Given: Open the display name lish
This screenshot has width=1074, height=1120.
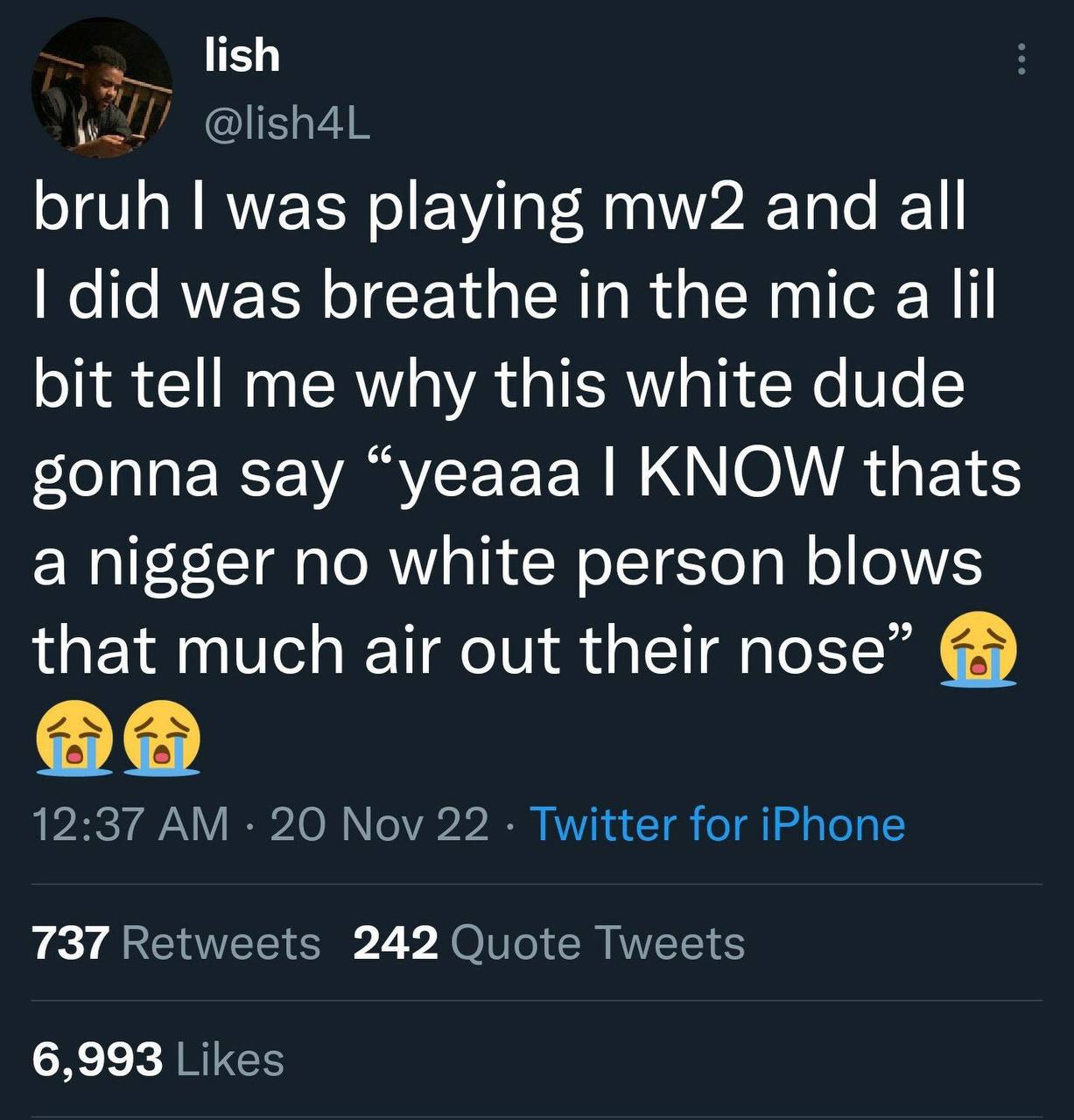Looking at the screenshot, I should (x=242, y=55).
